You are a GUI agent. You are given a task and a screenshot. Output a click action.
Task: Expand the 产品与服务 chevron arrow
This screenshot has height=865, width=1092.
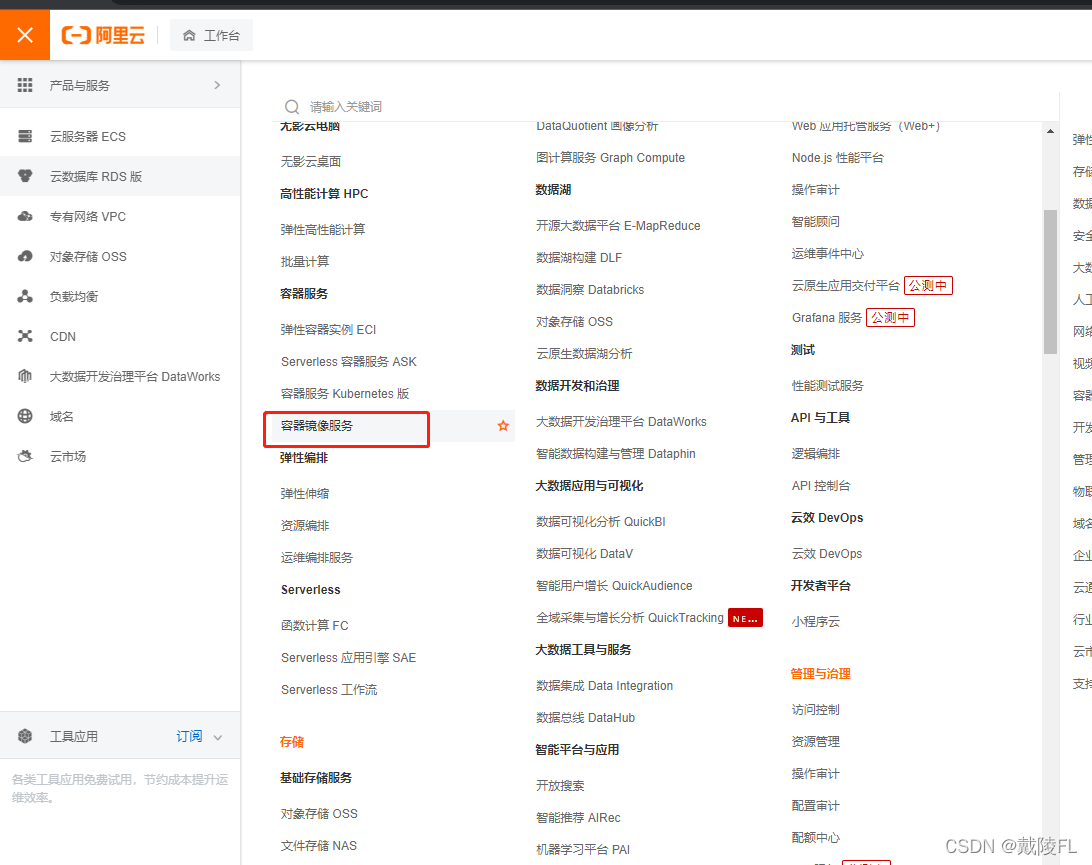[217, 85]
